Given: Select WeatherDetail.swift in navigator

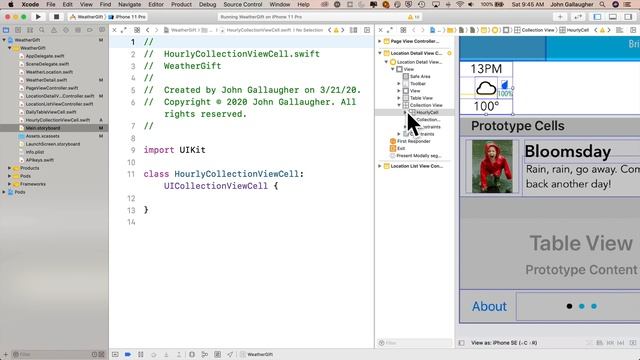Looking at the screenshot, I should point(46,80).
